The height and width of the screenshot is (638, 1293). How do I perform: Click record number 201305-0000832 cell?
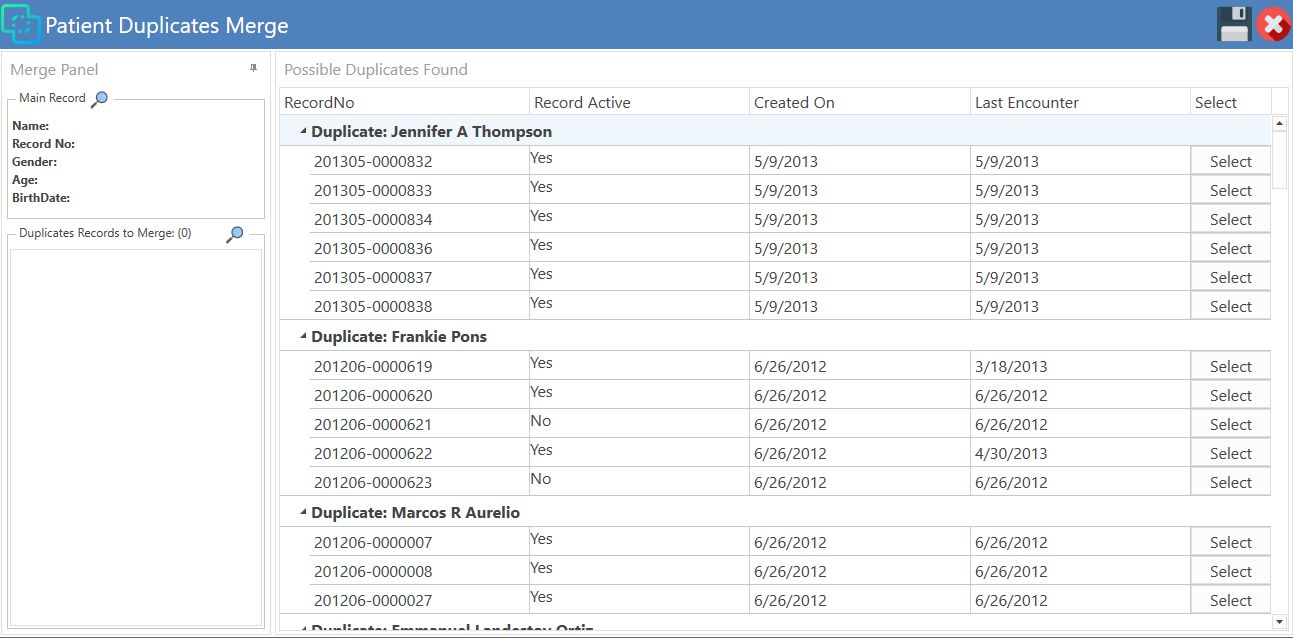click(x=419, y=161)
